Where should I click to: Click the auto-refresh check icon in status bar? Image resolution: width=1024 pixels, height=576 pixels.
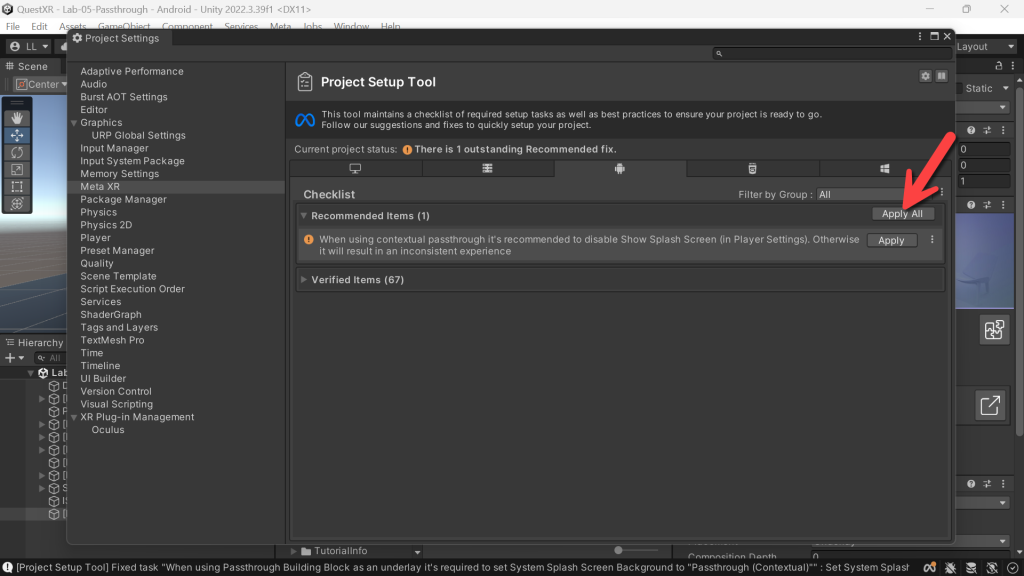[1012, 568]
